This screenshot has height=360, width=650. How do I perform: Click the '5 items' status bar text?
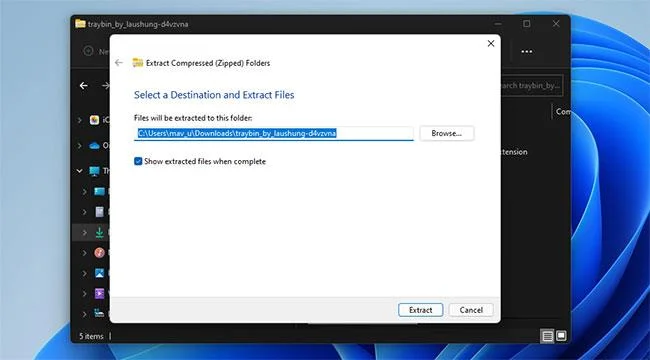(x=91, y=336)
